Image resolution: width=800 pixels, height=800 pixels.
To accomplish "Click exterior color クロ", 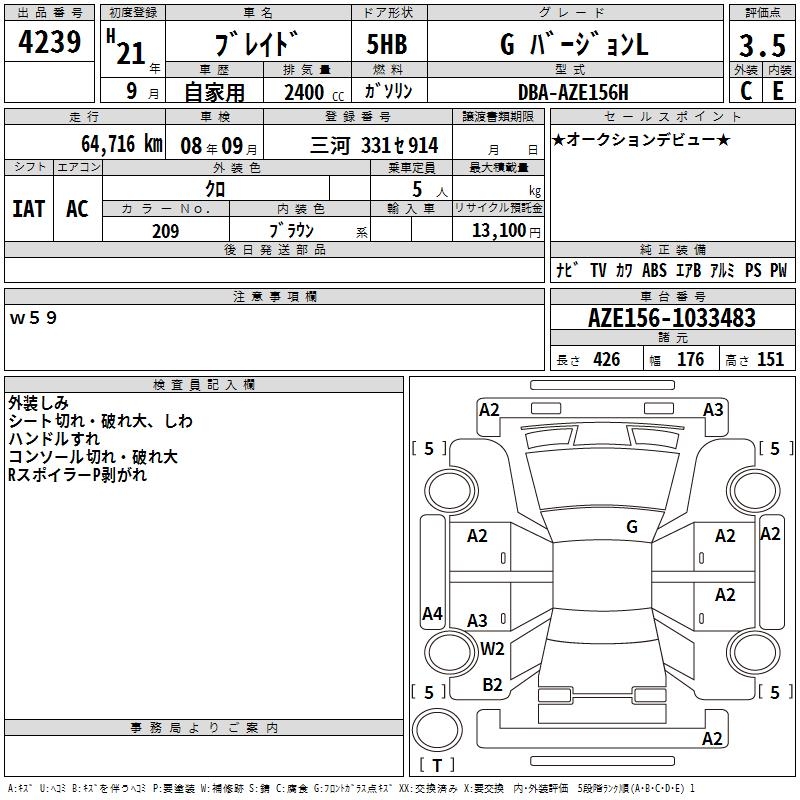I will tap(215, 189).
